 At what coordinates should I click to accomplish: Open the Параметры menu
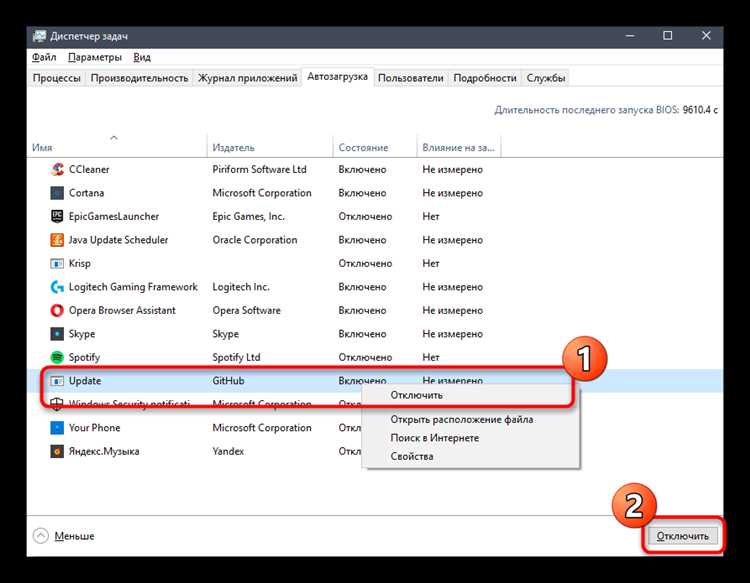pos(95,57)
